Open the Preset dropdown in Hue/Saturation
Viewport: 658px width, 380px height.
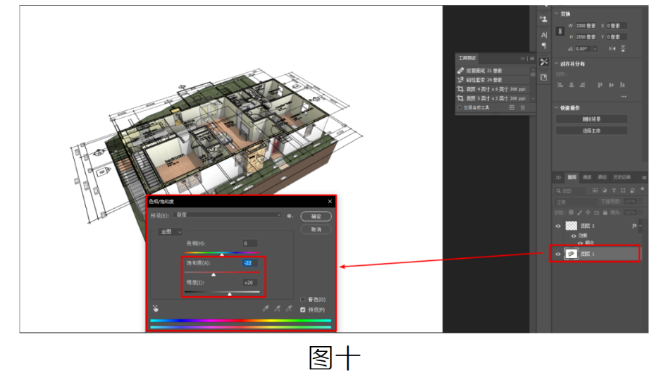point(228,215)
